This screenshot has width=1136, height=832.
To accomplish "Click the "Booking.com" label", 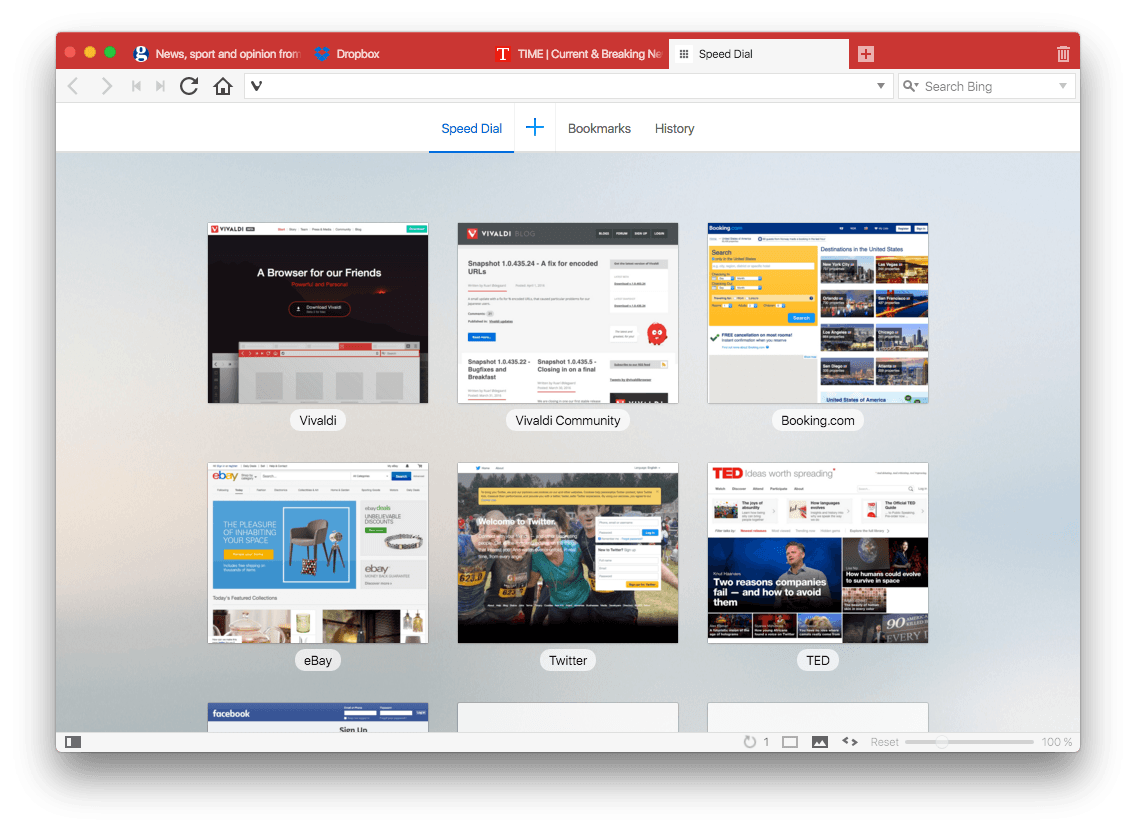I will click(x=818, y=420).
